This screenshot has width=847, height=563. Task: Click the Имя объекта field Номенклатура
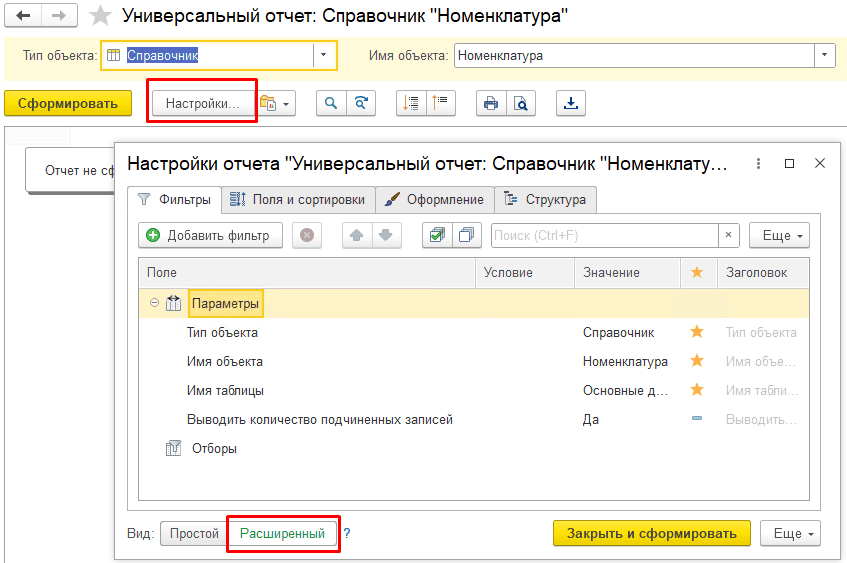[x=635, y=55]
